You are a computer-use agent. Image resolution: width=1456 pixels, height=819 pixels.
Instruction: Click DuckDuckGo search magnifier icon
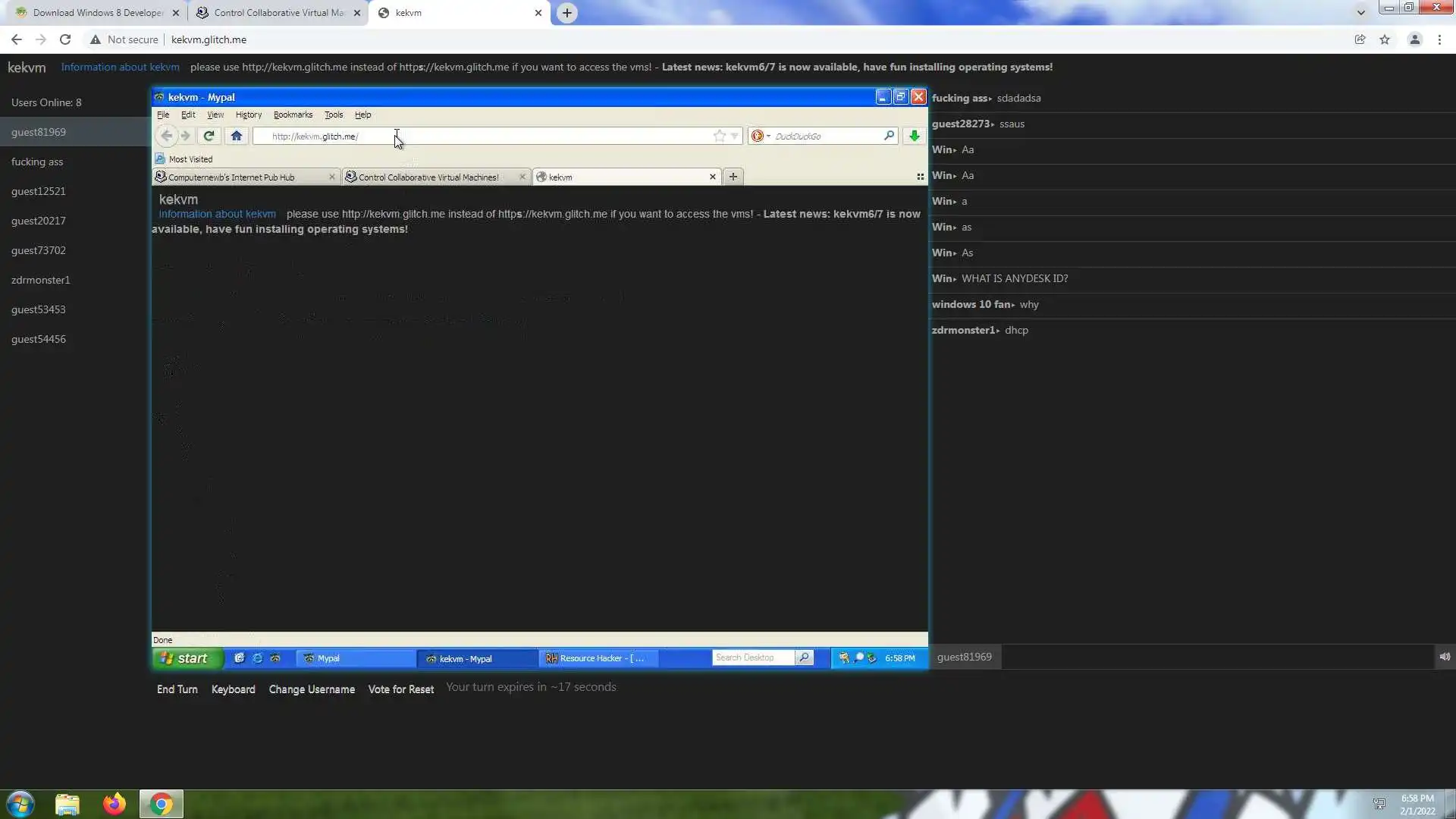[889, 136]
